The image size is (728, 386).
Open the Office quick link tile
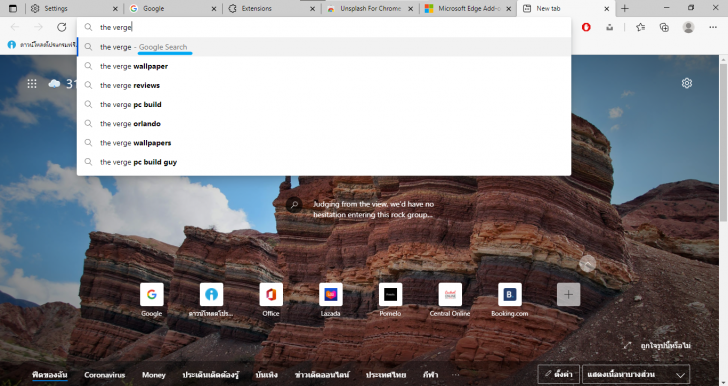[271, 294]
